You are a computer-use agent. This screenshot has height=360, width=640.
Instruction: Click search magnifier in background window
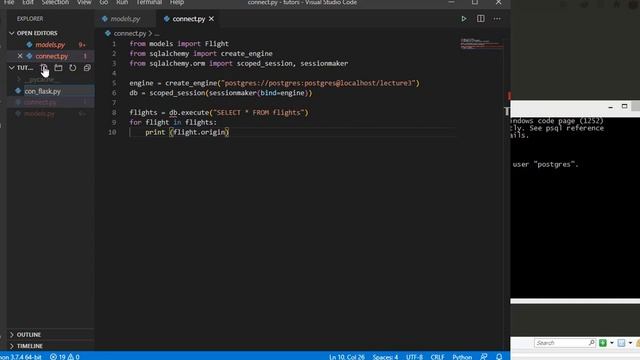click(x=591, y=343)
